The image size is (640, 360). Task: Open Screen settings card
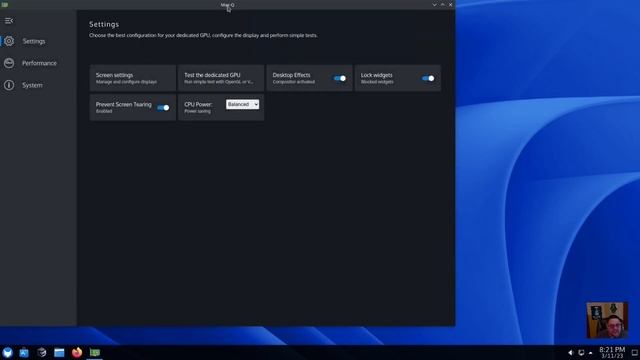(133, 78)
